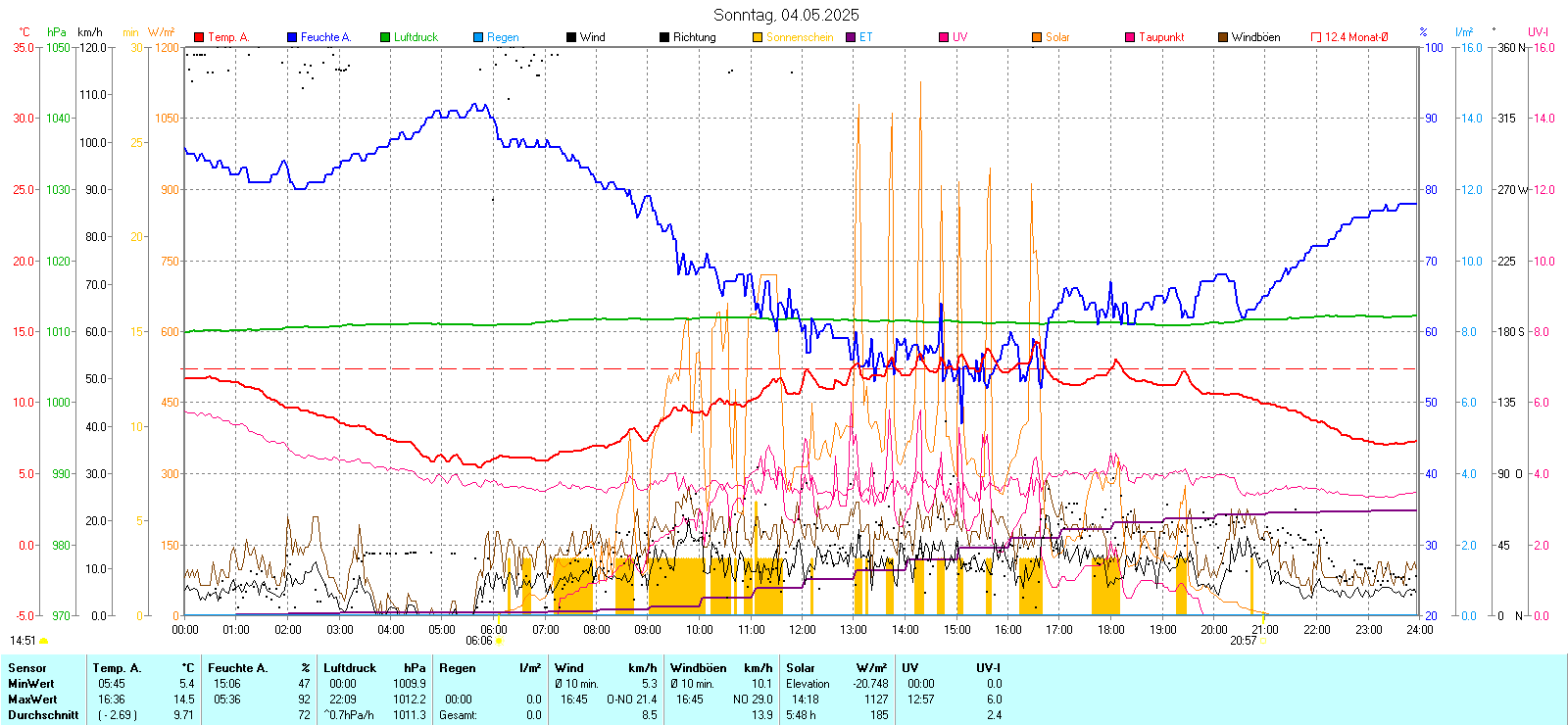Select the Solar column header in table
This screenshot has height=725, width=1568.
pyautogui.click(x=801, y=668)
